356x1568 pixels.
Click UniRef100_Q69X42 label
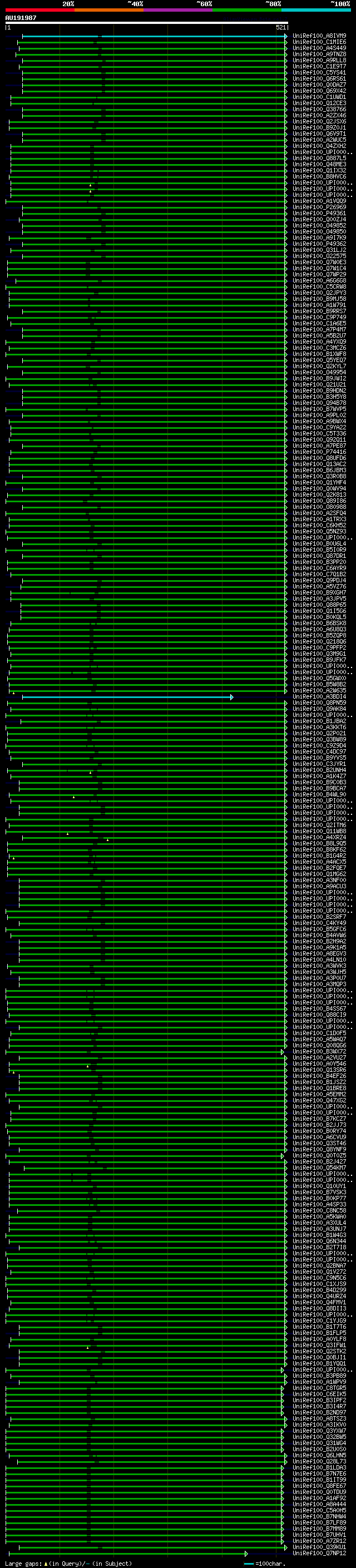click(x=319, y=91)
